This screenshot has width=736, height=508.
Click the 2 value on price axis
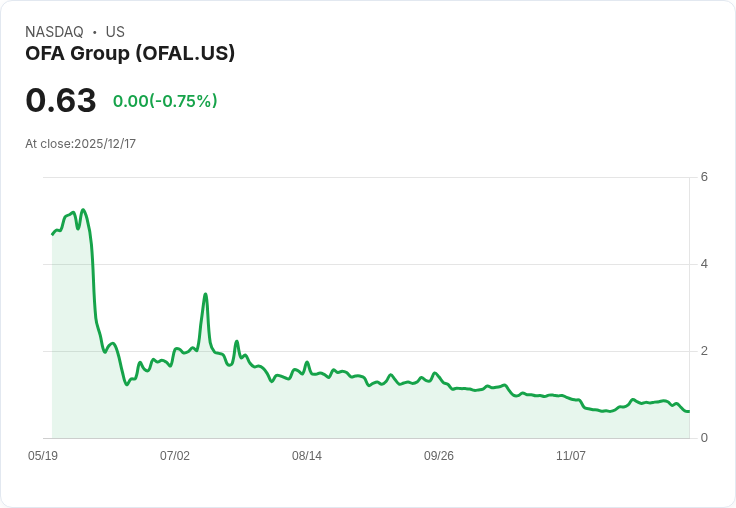click(x=704, y=351)
